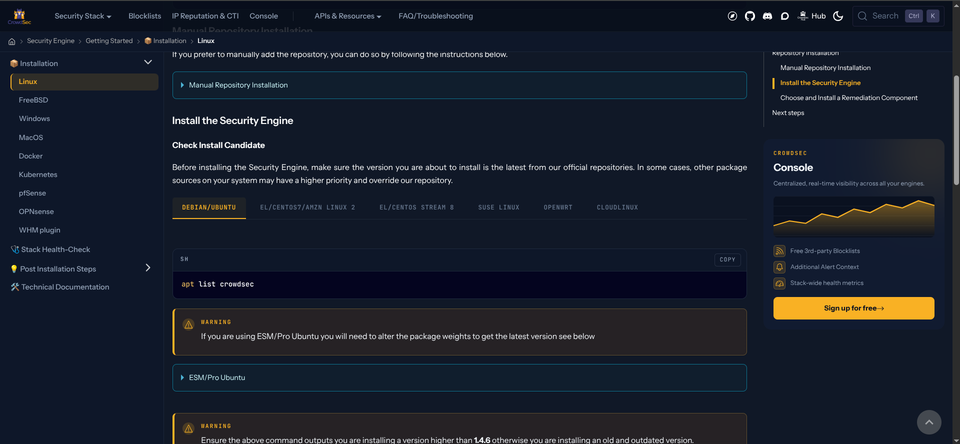The image size is (960, 444).
Task: Open the GitHub icon link
Action: 750,16
